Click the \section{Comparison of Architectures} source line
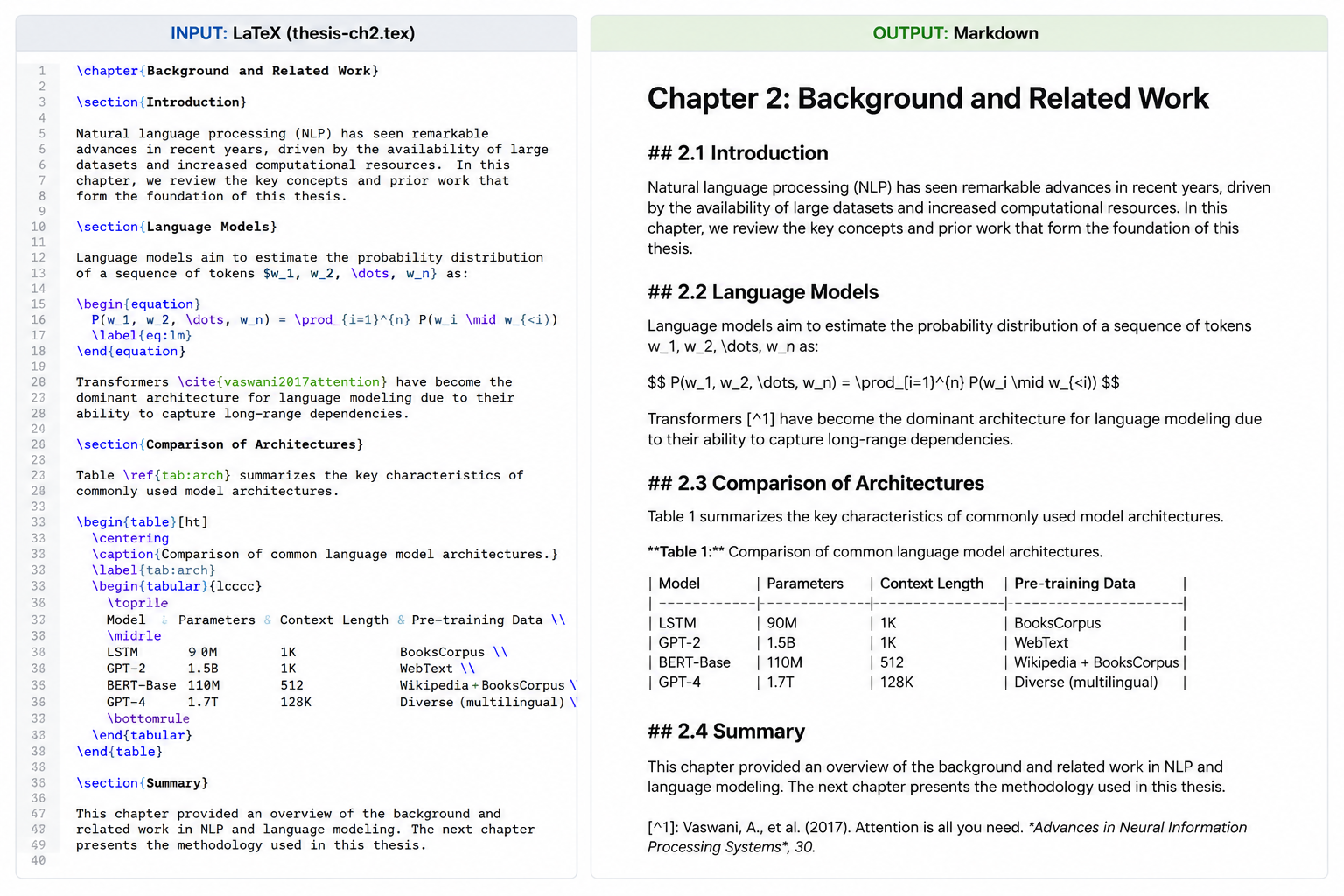The image size is (1344, 896). 220,444
